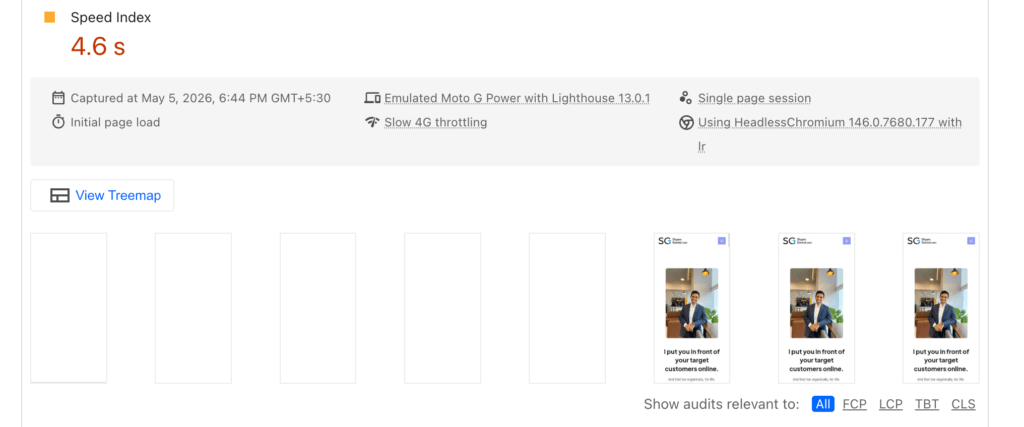Click the Single page session link
The height and width of the screenshot is (427, 1024).
(x=754, y=98)
